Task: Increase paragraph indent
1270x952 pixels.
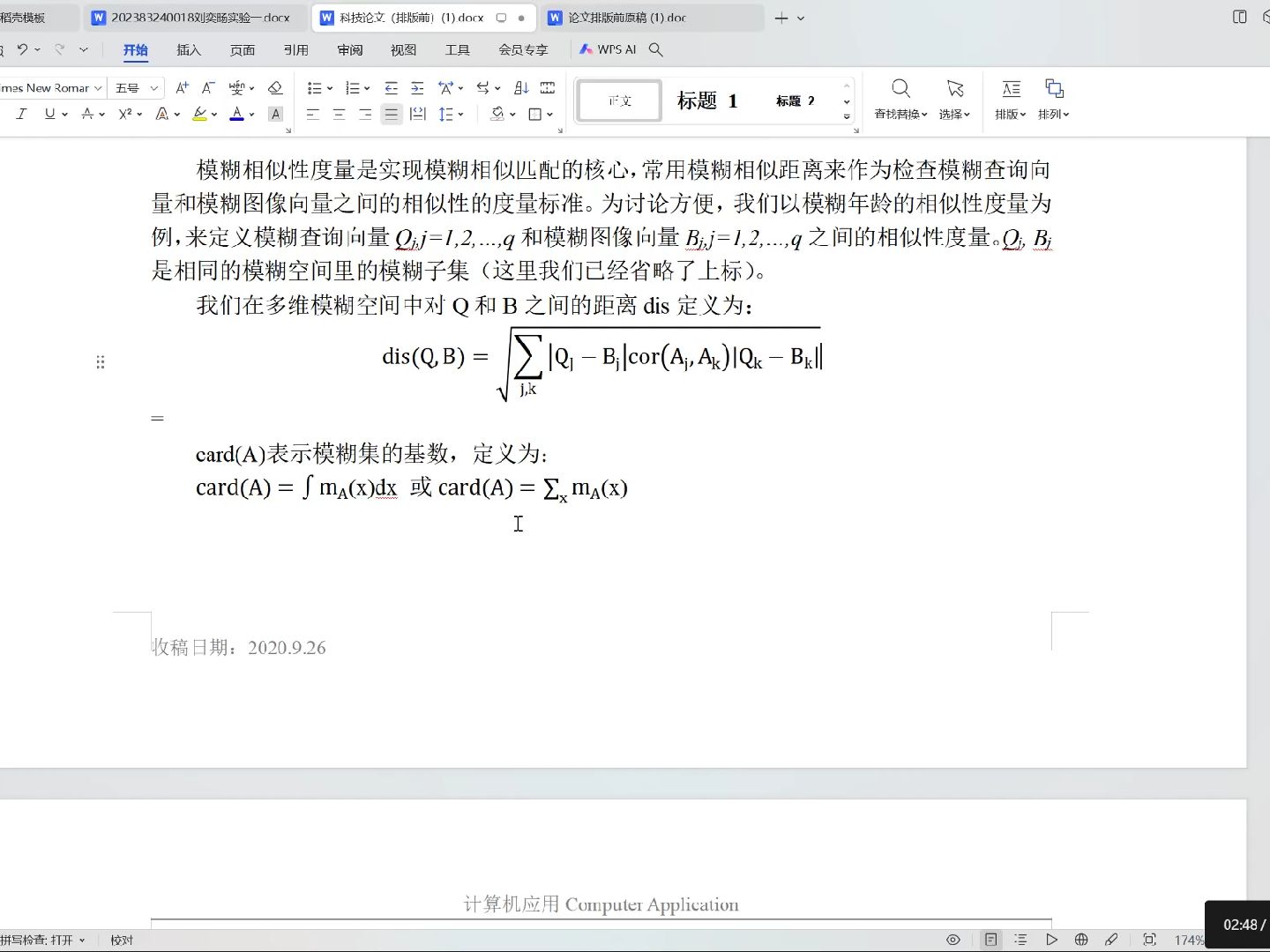Action: 417,88
